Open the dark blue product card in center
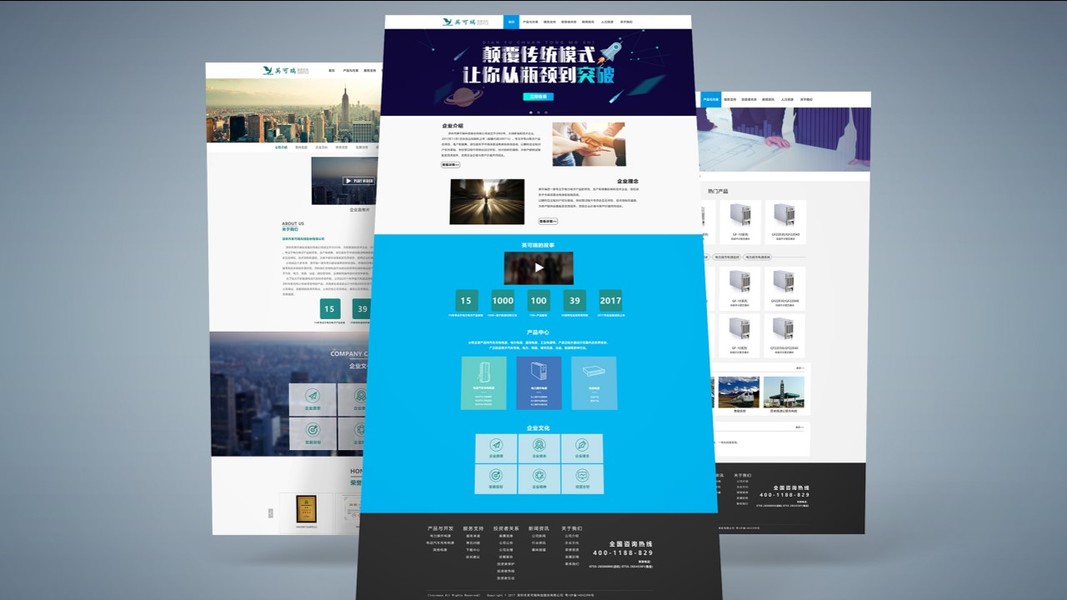The image size is (1067, 600). pos(539,383)
